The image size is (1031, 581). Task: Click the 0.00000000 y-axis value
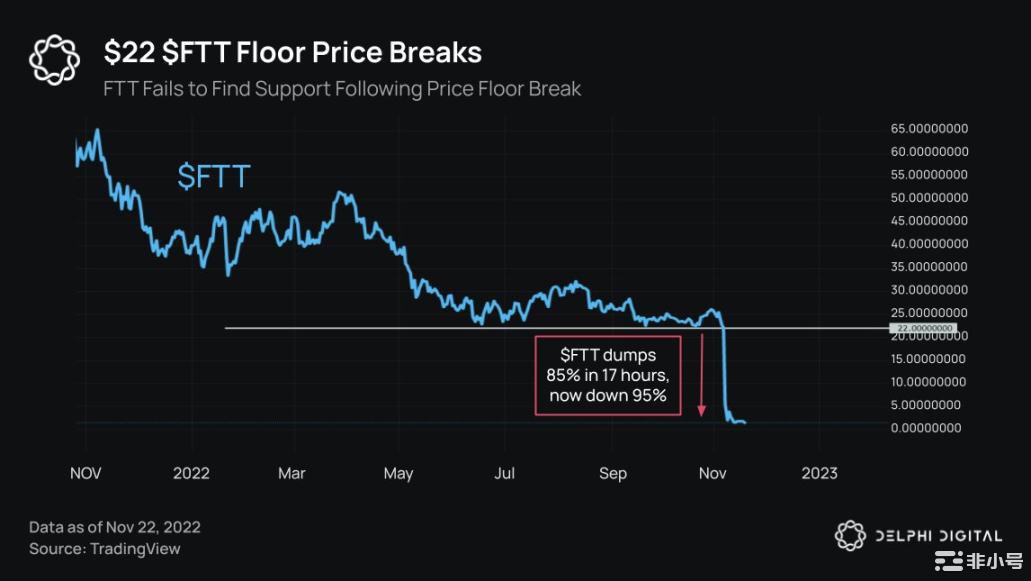(x=928, y=428)
